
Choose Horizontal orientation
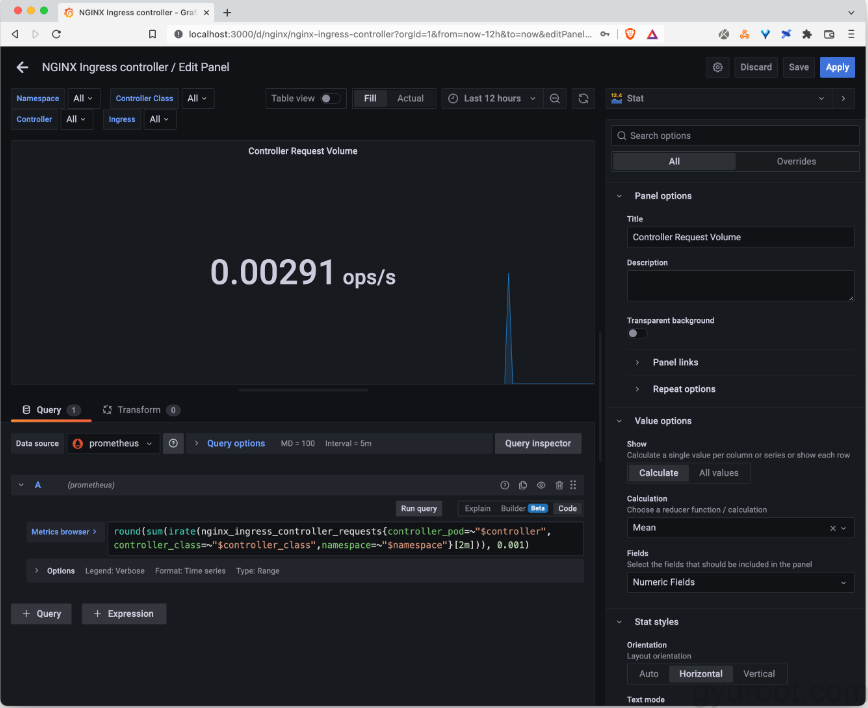point(701,674)
